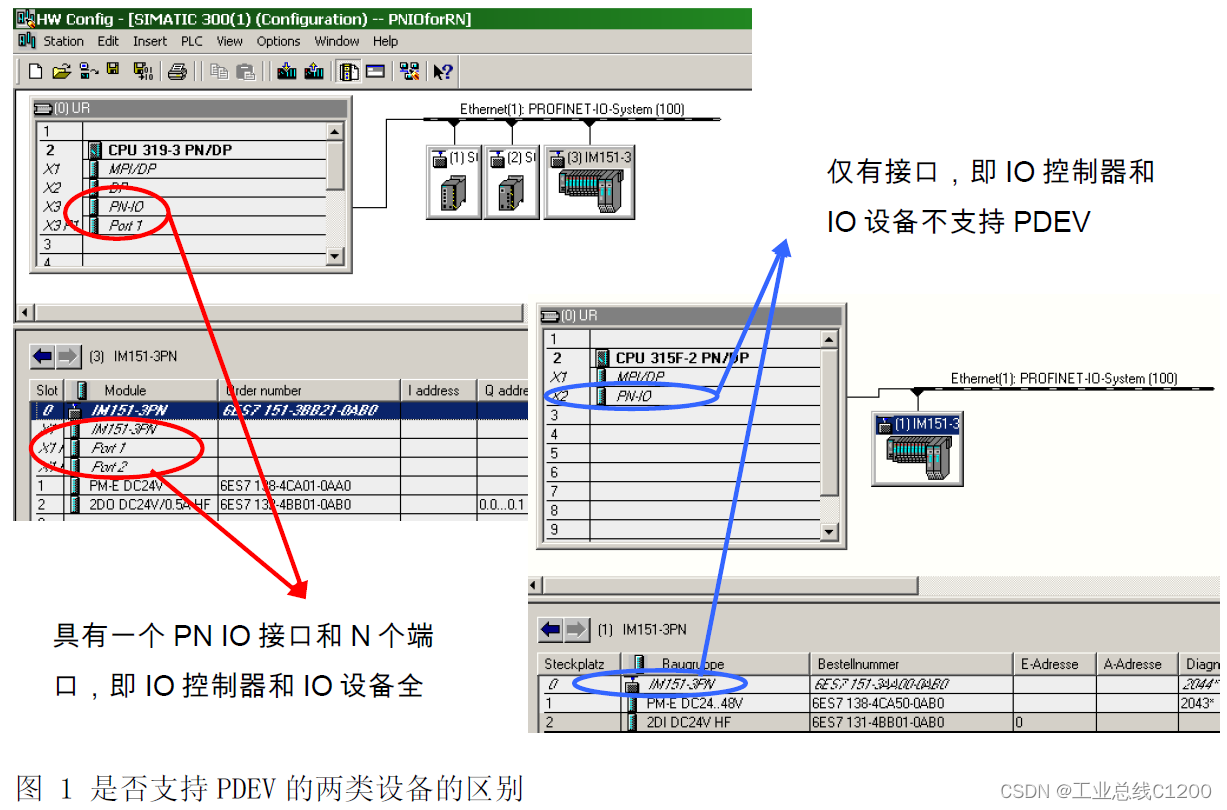Click order number 6ES7 151-3AA00-0AB0 cell
The height and width of the screenshot is (810, 1227).
pos(910,684)
